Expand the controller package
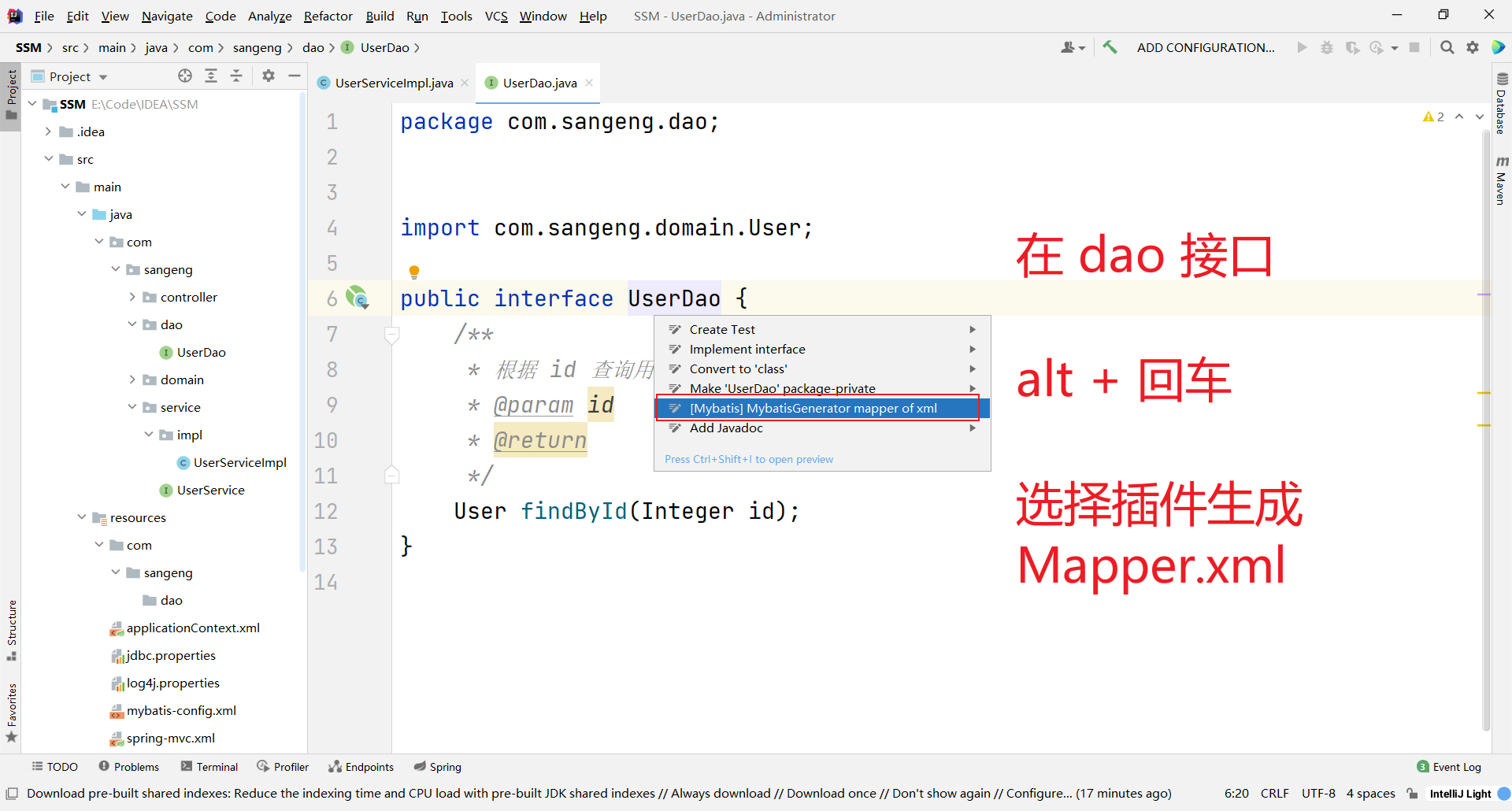This screenshot has height=811, width=1512. pyautogui.click(x=132, y=297)
